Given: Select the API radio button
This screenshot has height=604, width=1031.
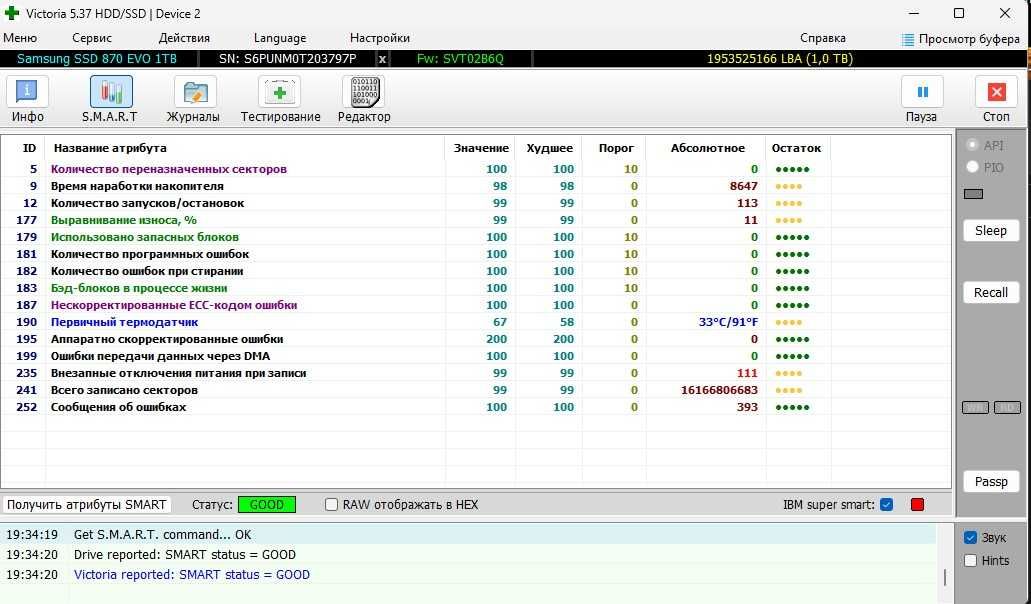Looking at the screenshot, I should pos(972,145).
